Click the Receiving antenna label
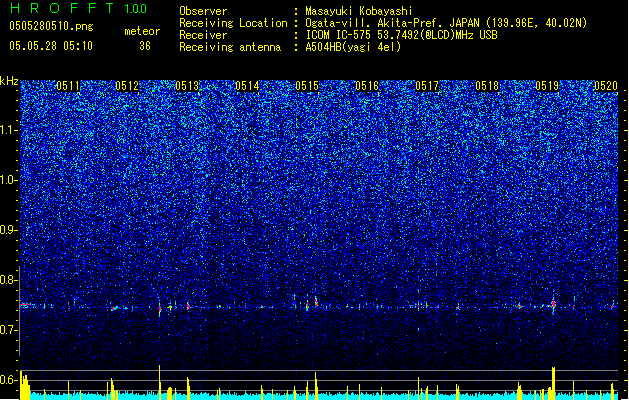The image size is (629, 400). (x=230, y=47)
